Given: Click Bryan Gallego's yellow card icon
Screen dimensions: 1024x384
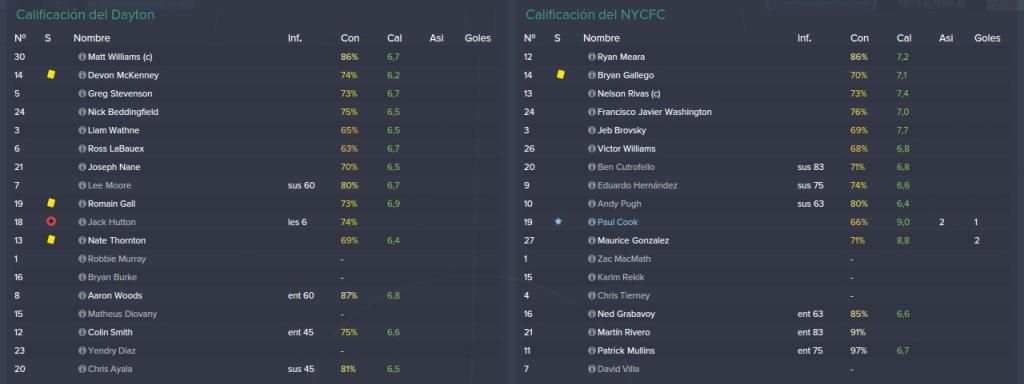Looking at the screenshot, I should tap(560, 75).
